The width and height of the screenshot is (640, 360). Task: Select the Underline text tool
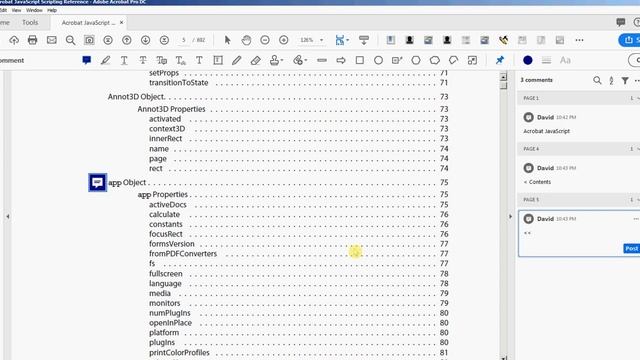pyautogui.click(x=124, y=60)
